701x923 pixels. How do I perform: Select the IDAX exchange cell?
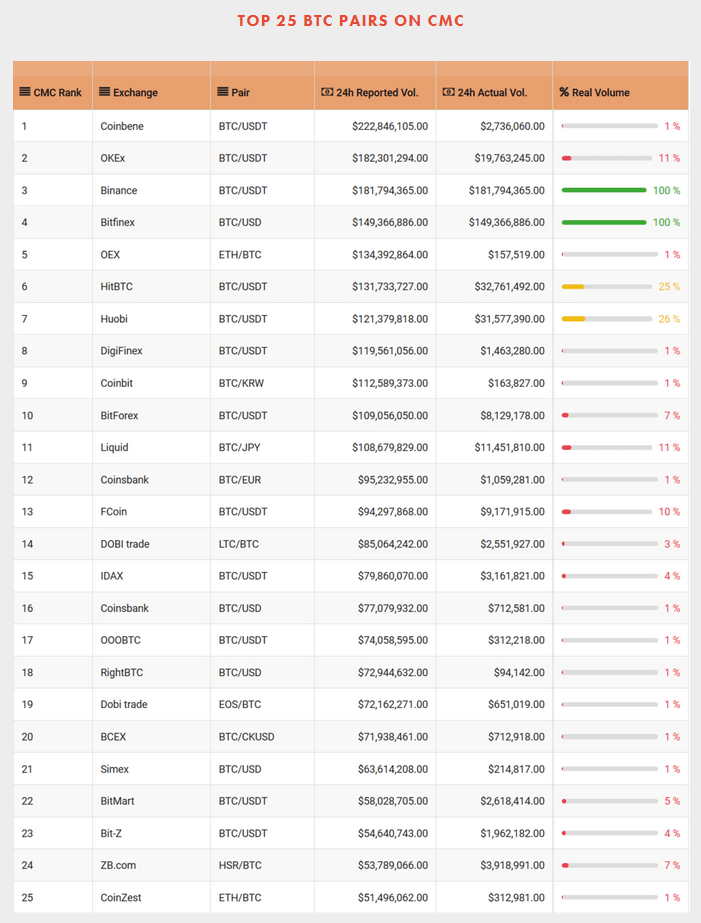(151, 576)
